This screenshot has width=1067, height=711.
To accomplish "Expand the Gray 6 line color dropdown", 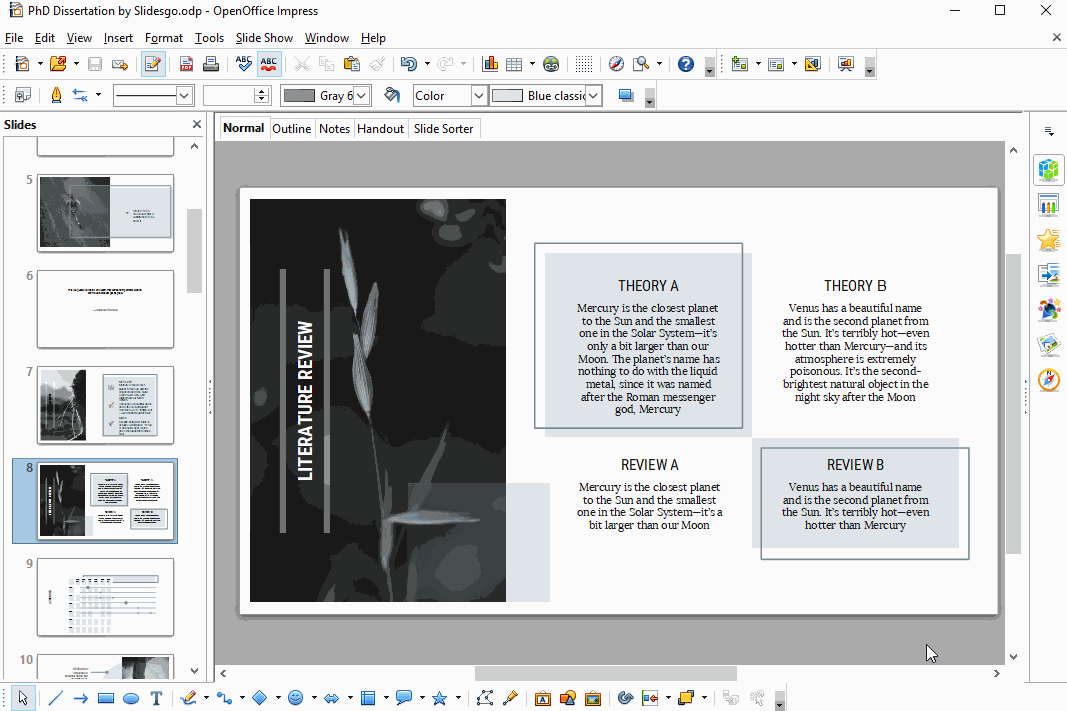I will tap(362, 96).
